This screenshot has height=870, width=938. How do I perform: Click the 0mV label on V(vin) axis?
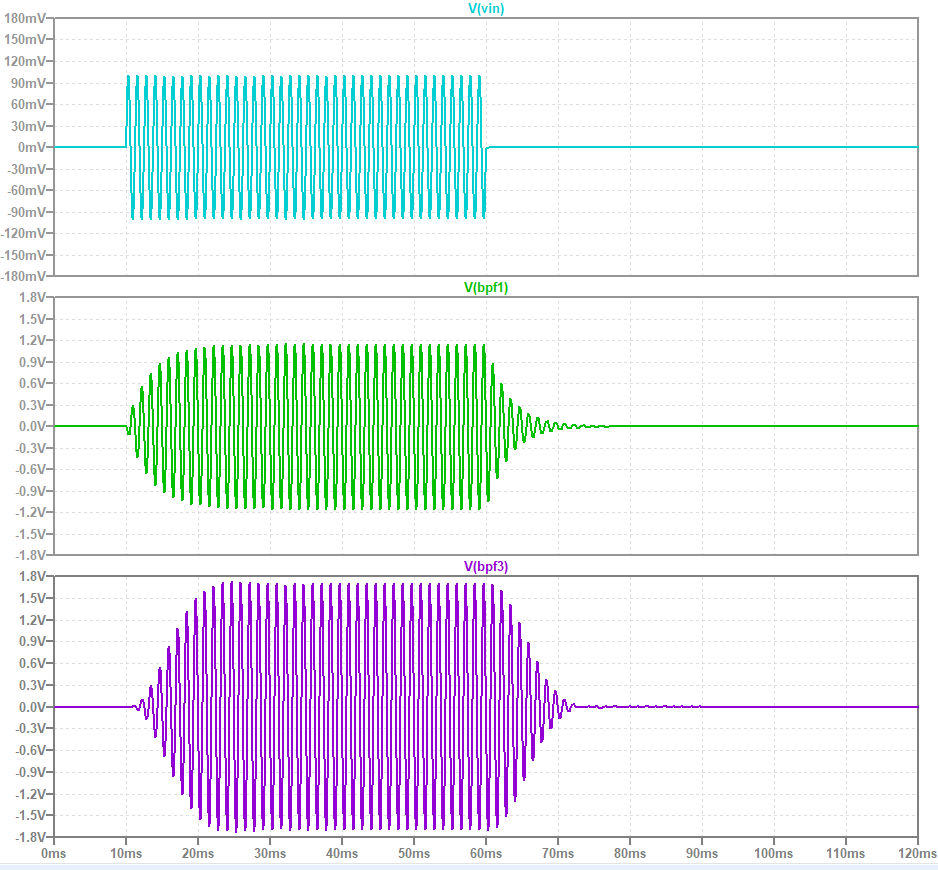32,147
